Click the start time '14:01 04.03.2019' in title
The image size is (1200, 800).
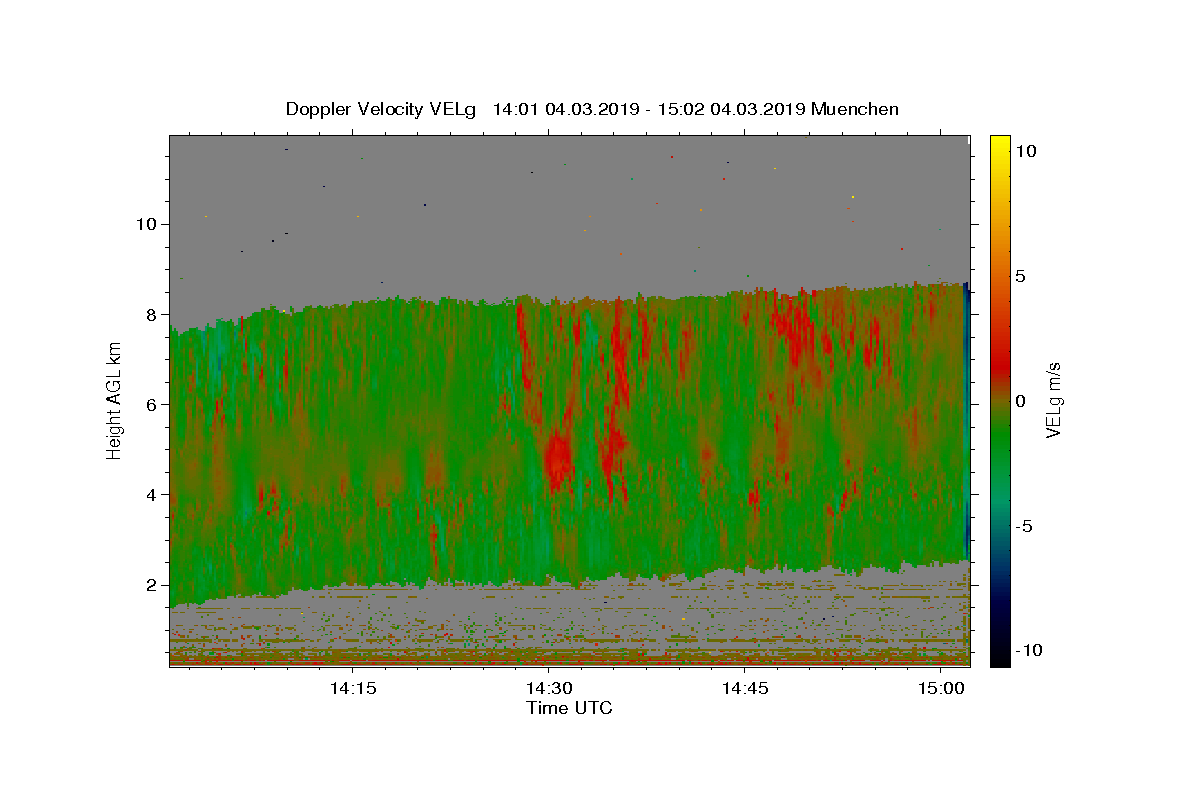coord(566,109)
